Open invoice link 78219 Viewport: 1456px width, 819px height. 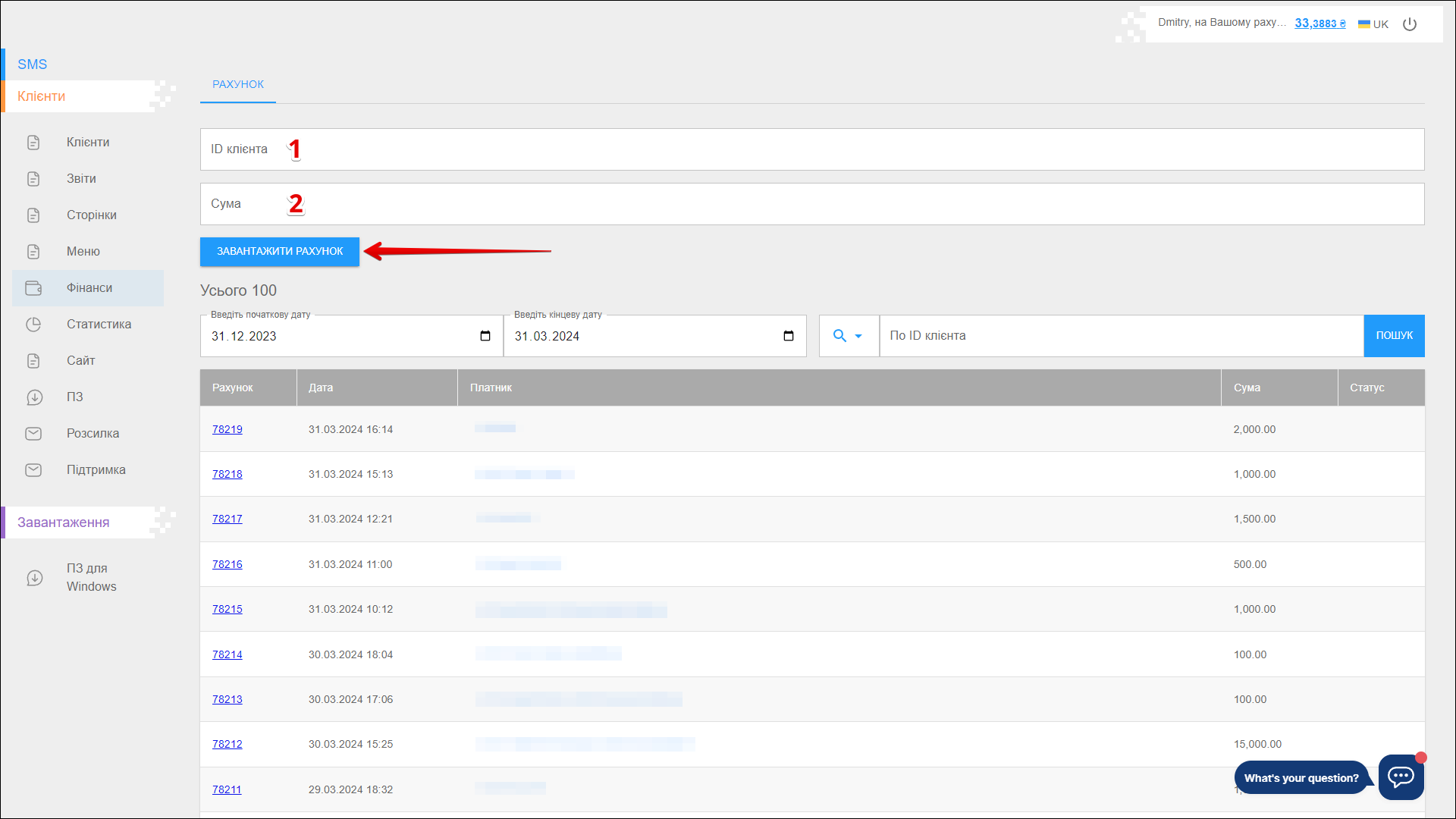[227, 429]
